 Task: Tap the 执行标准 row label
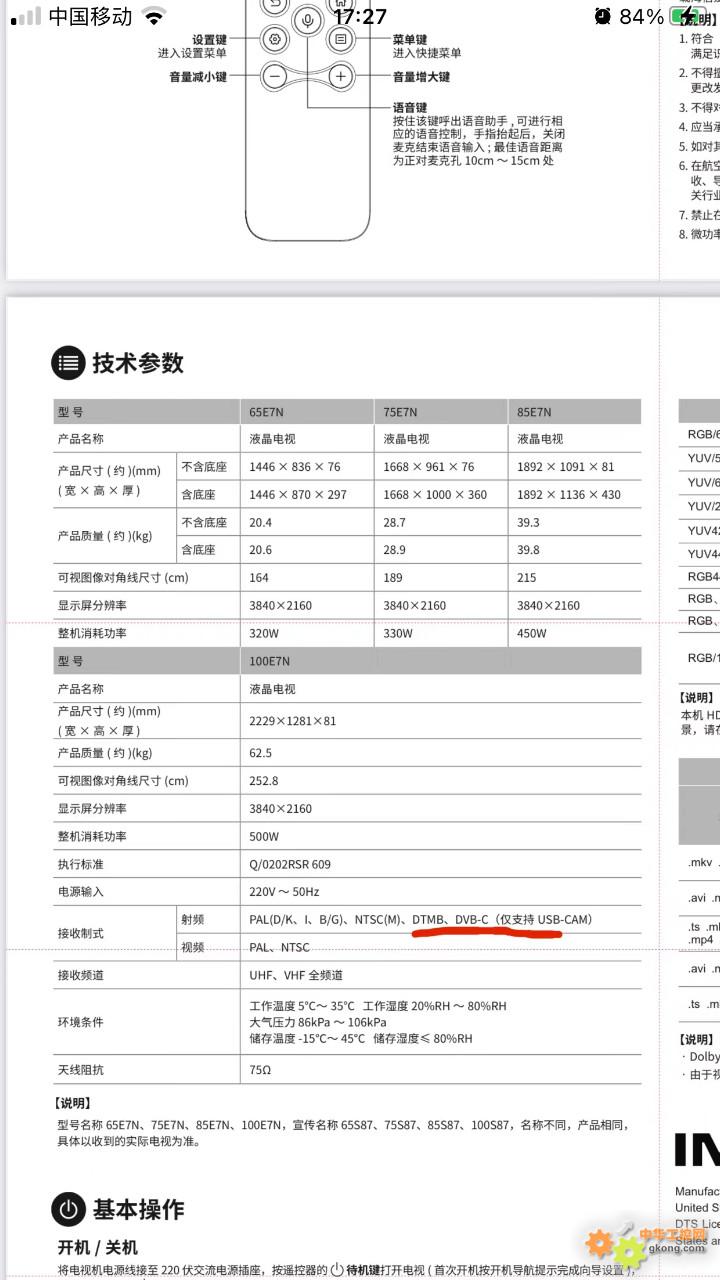point(81,864)
